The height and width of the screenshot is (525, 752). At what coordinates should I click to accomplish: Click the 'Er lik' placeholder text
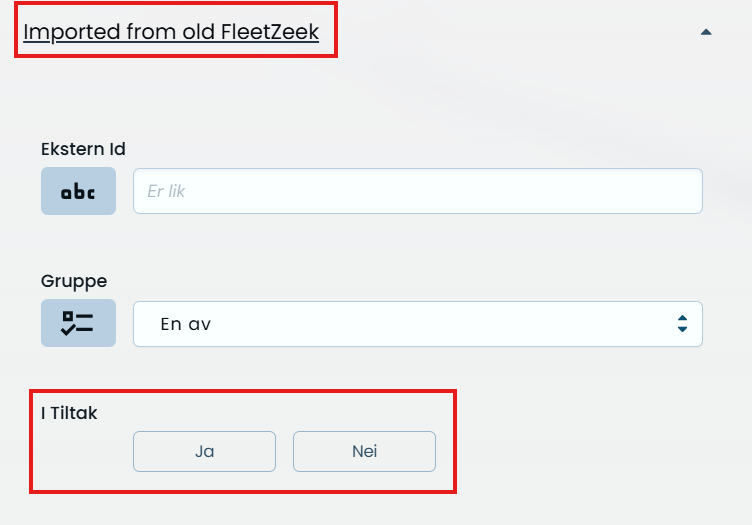[166, 191]
